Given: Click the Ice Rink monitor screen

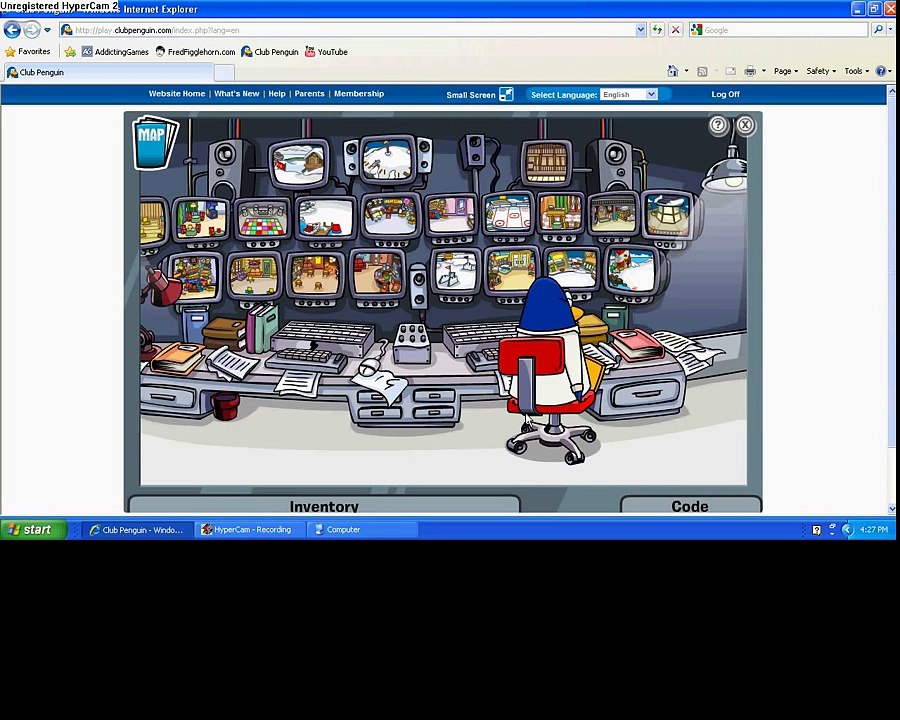Looking at the screenshot, I should click(x=508, y=214).
